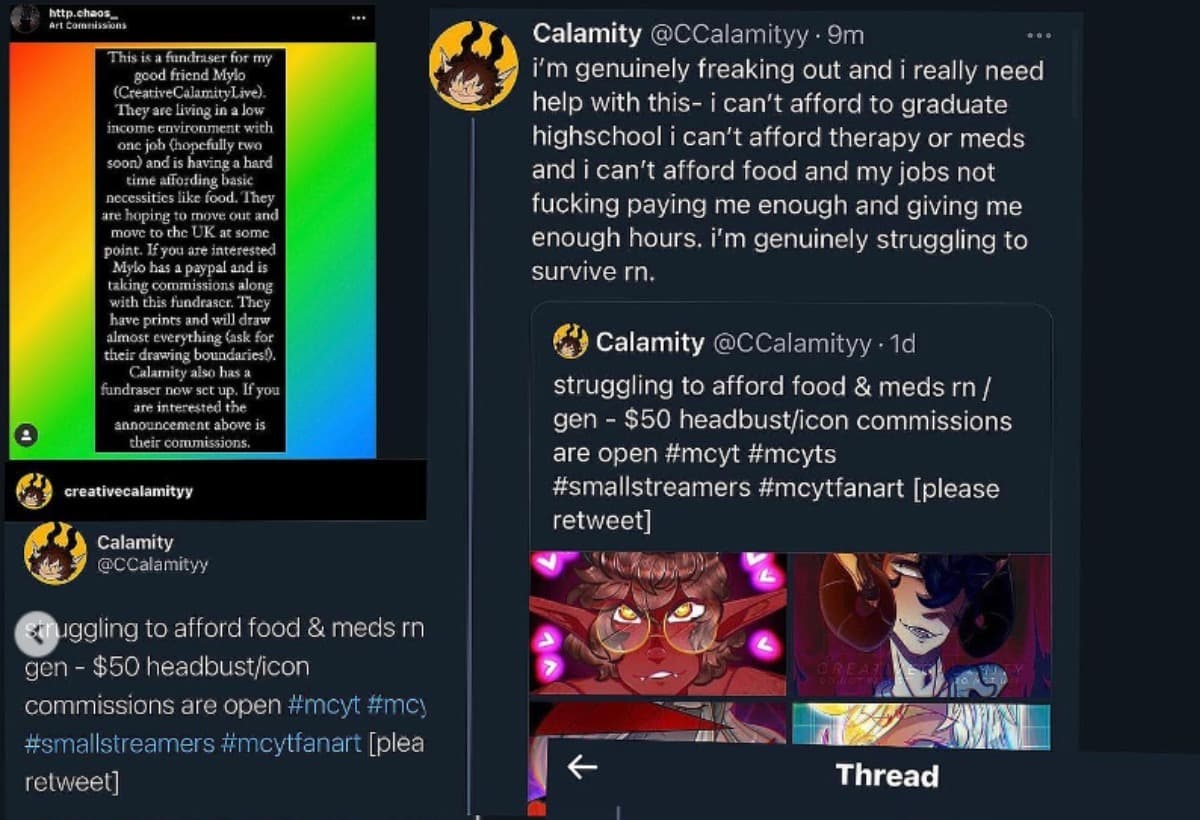The width and height of the screenshot is (1200, 820).
Task: Open the more options dots on Calamity's tweet
Action: click(1039, 35)
